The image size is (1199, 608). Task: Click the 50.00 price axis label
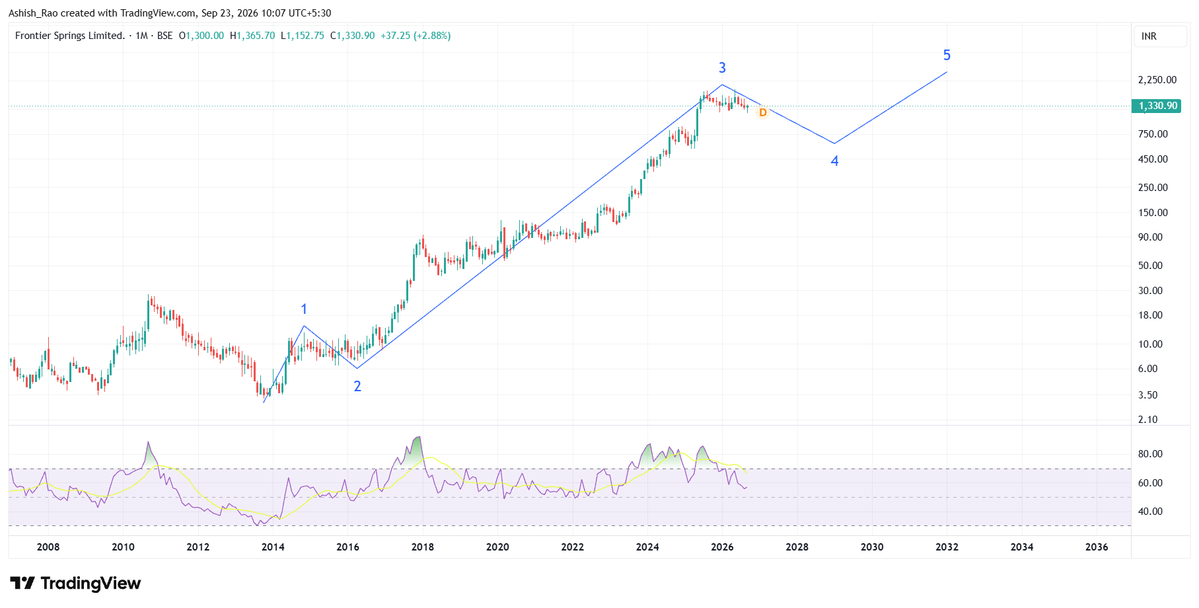coord(1152,266)
